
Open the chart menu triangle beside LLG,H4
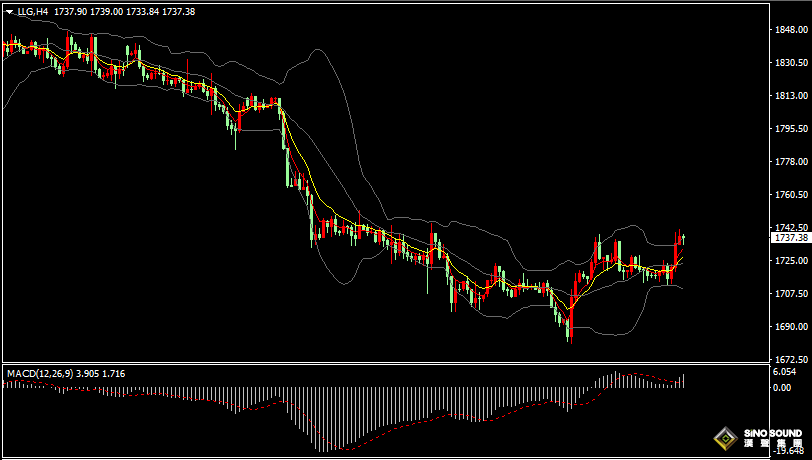(x=10, y=12)
